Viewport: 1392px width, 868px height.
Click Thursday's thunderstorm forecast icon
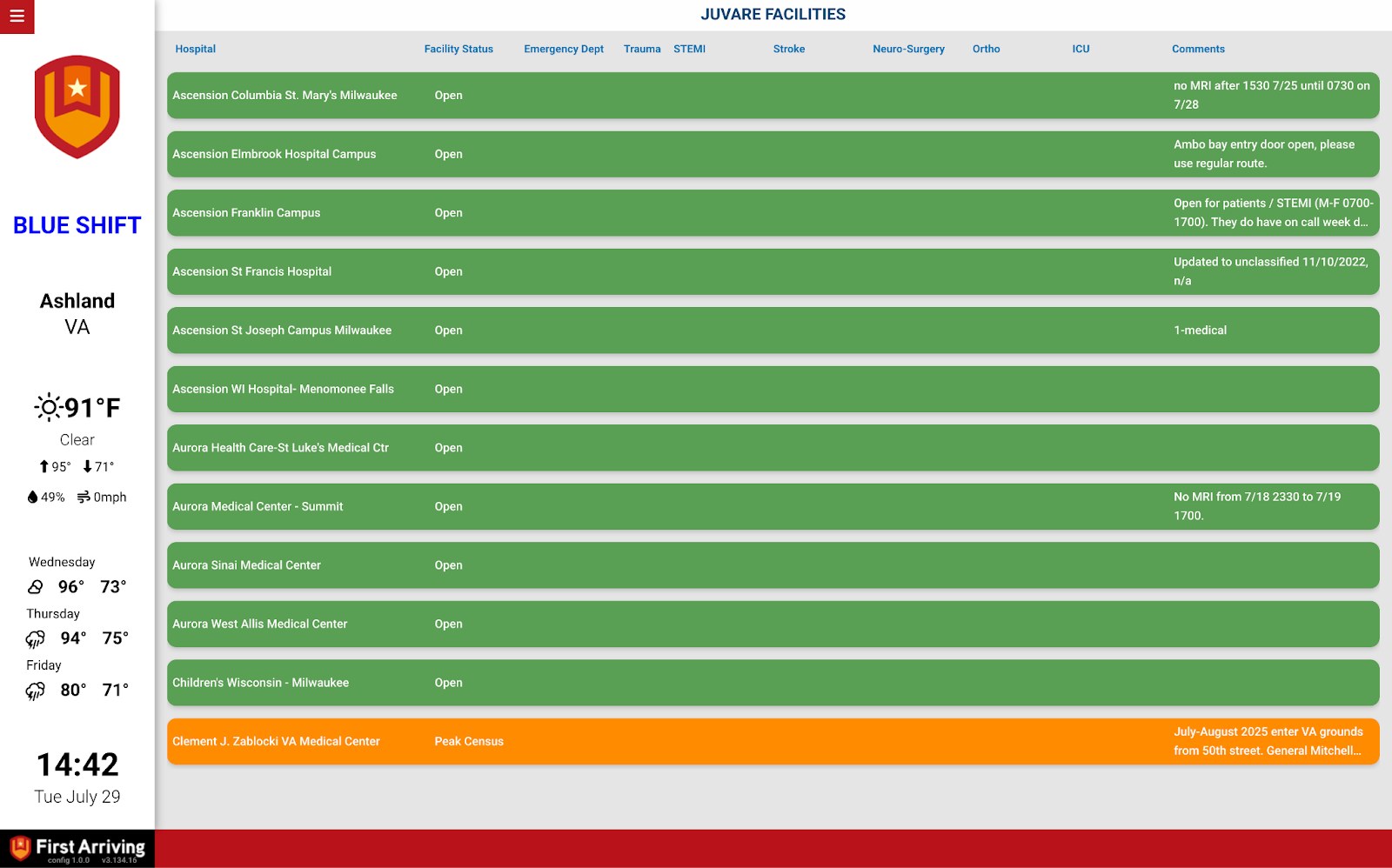[x=36, y=639]
